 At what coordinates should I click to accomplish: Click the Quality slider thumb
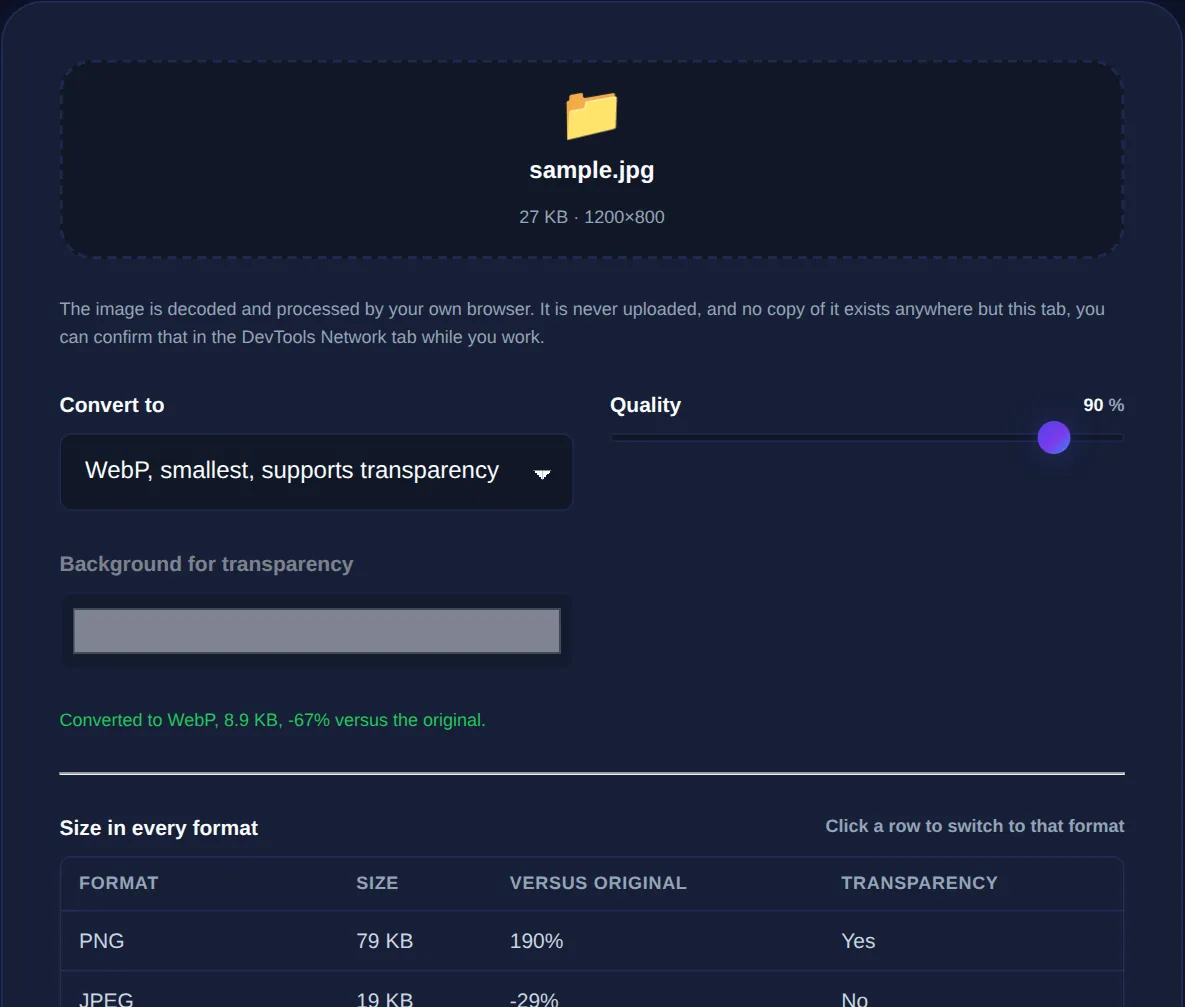1054,438
